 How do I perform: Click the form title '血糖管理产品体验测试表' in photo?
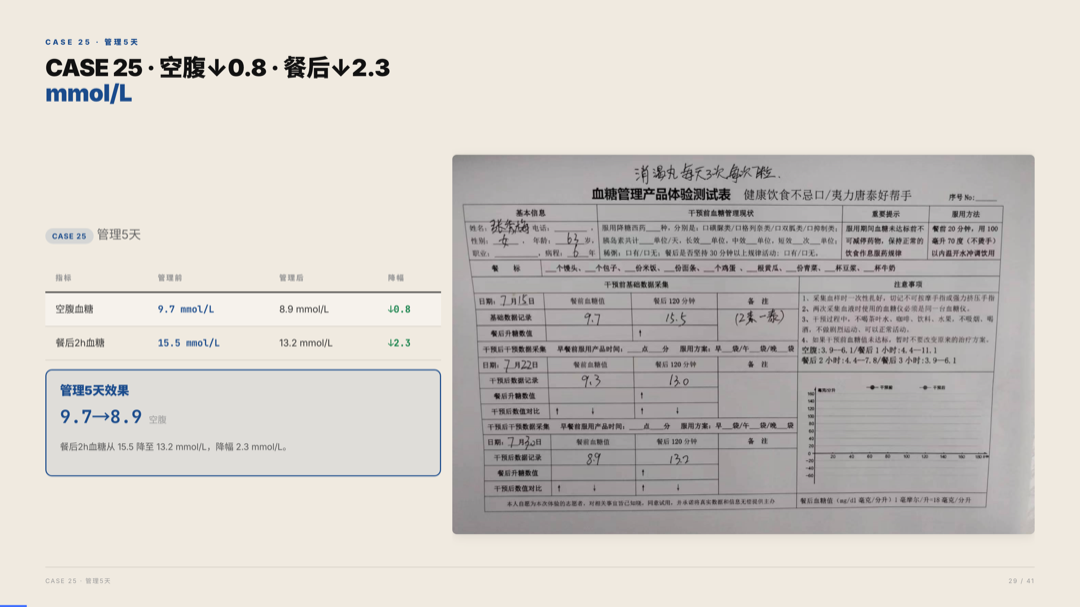[661, 195]
